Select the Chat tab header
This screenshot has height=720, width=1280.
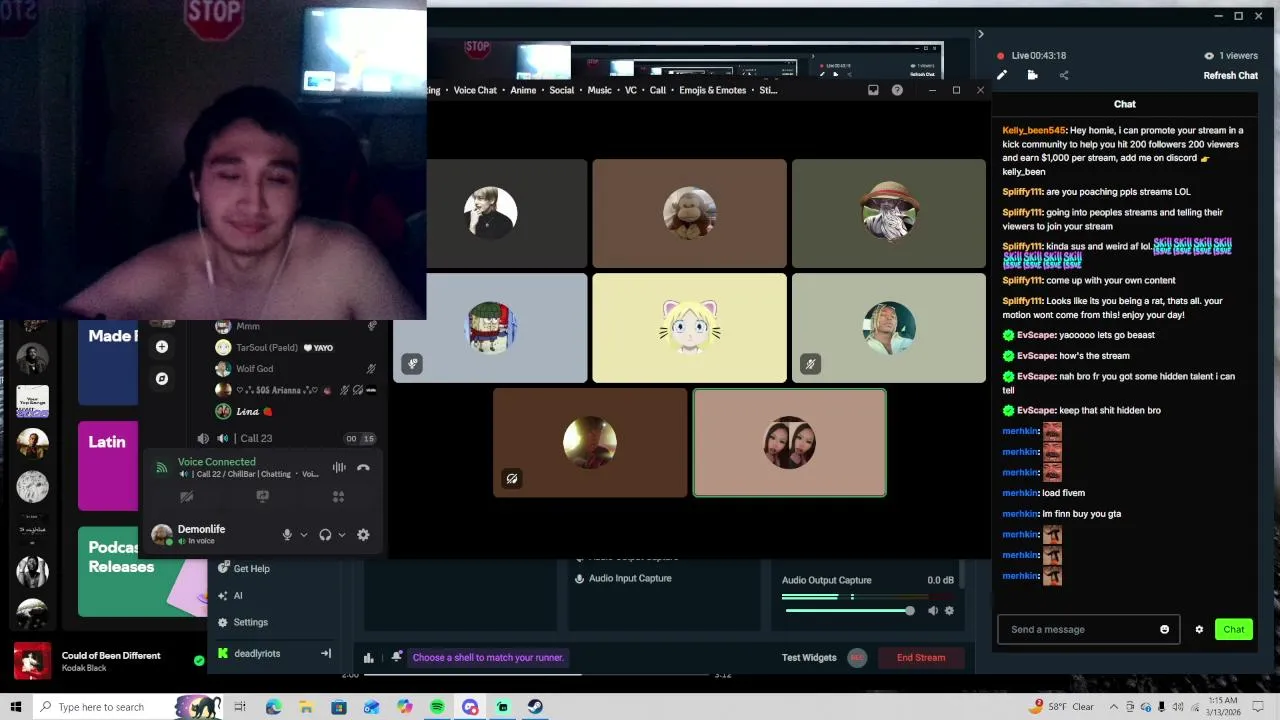click(x=1124, y=104)
